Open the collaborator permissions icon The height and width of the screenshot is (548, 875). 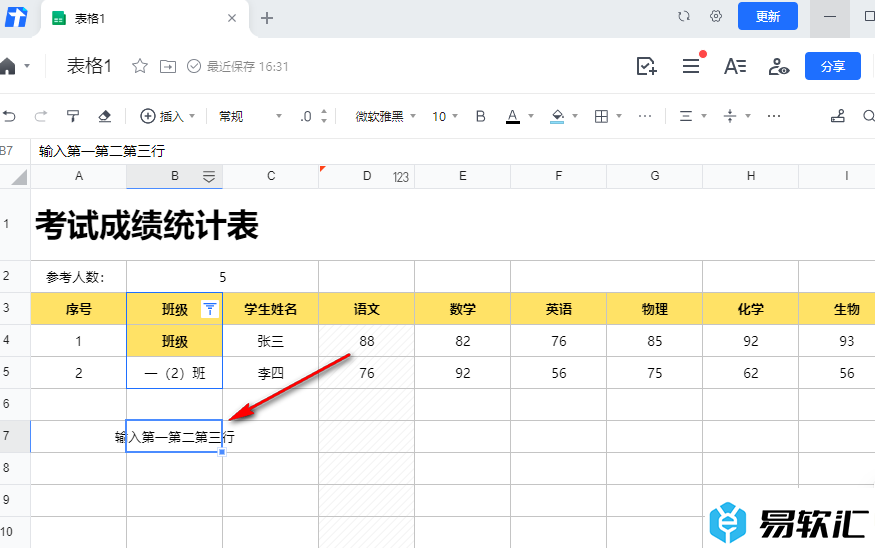(778, 66)
